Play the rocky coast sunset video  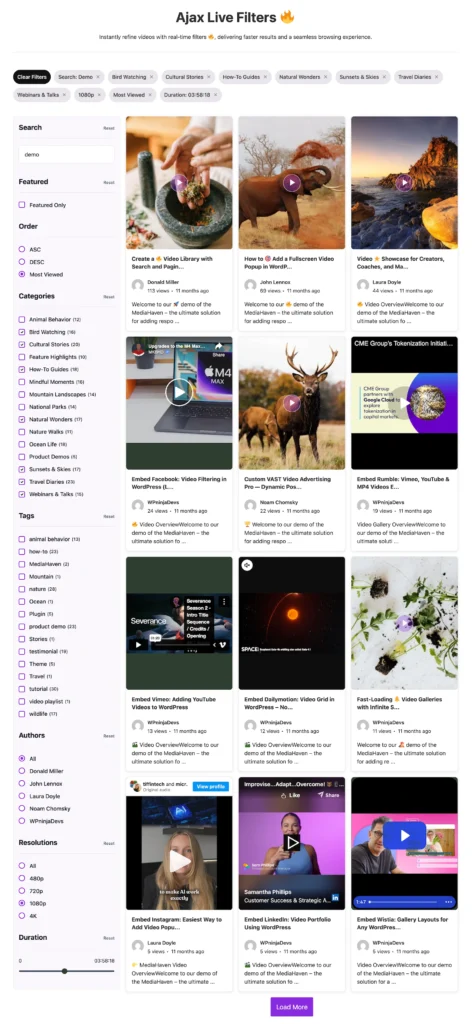click(404, 183)
